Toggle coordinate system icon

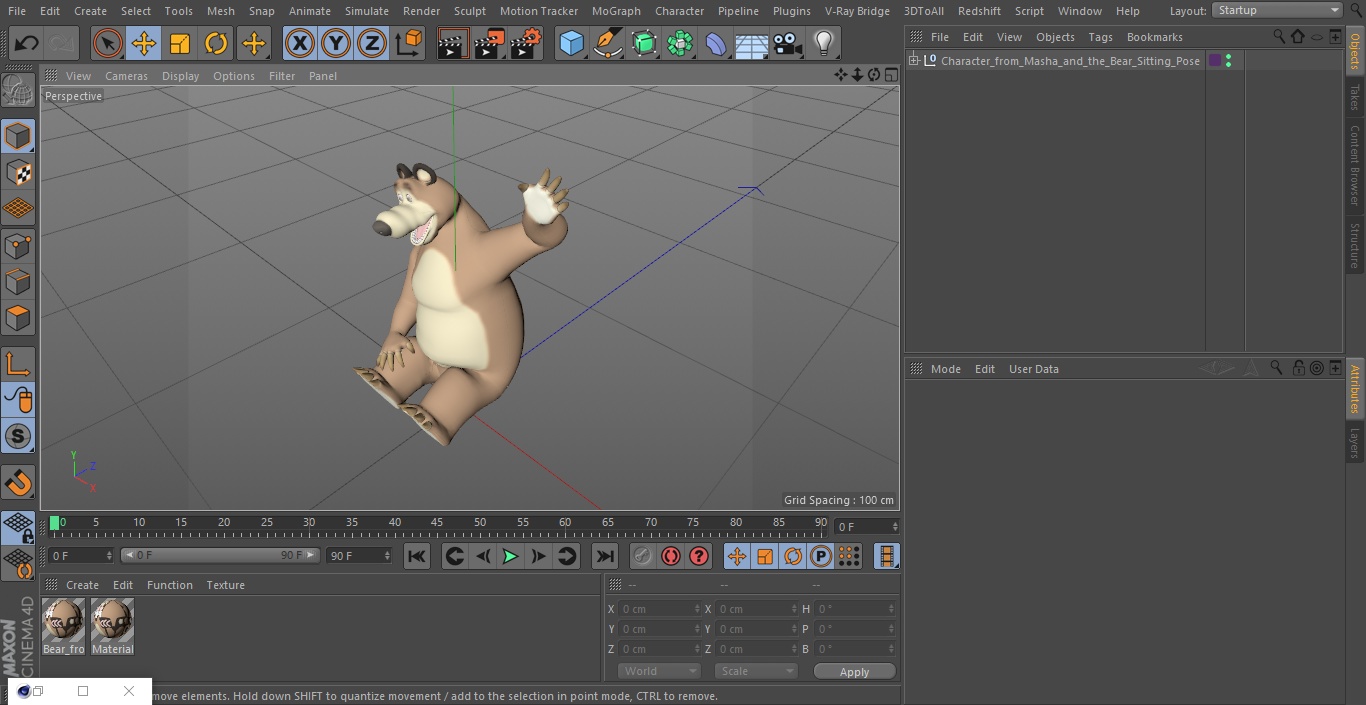pyautogui.click(x=409, y=43)
